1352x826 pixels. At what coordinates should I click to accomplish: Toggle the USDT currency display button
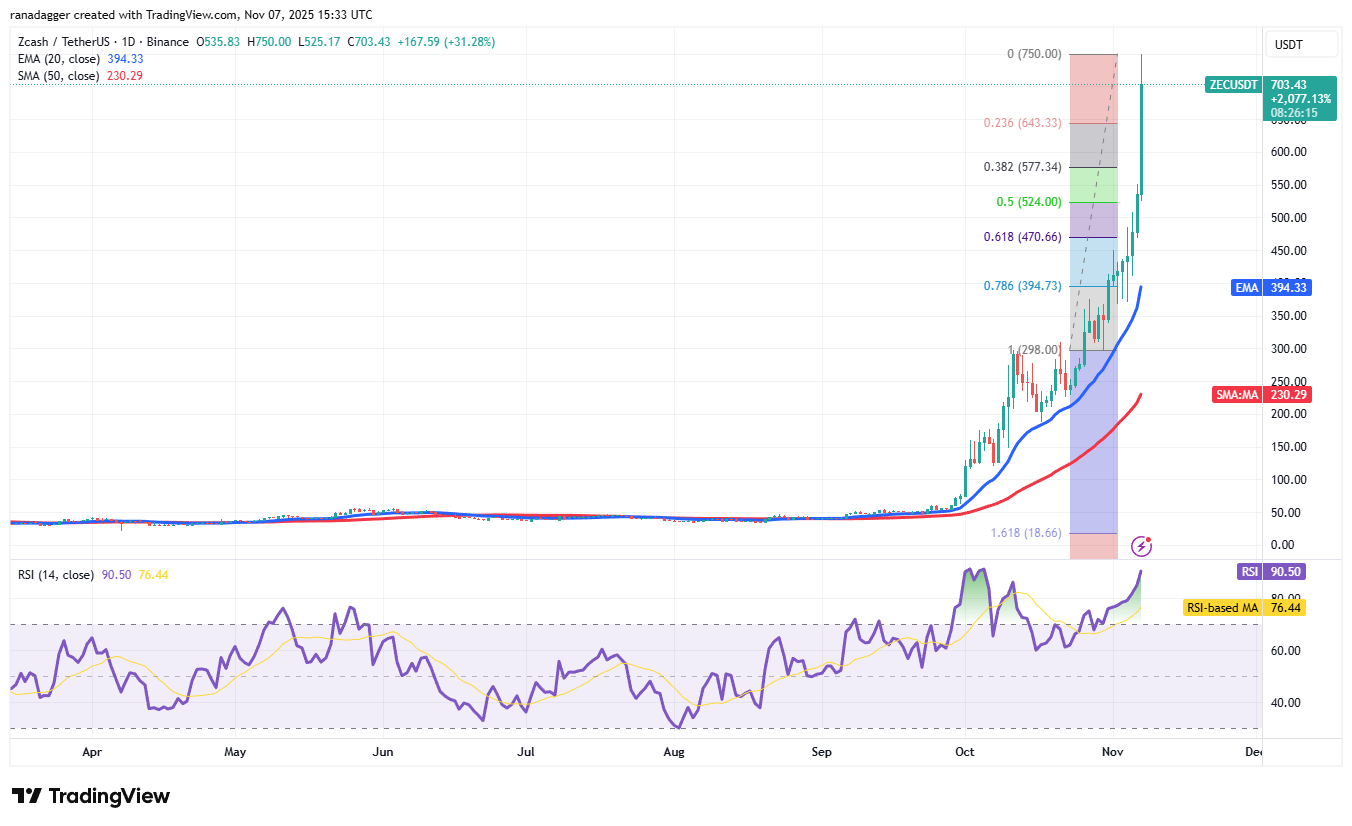point(1301,43)
